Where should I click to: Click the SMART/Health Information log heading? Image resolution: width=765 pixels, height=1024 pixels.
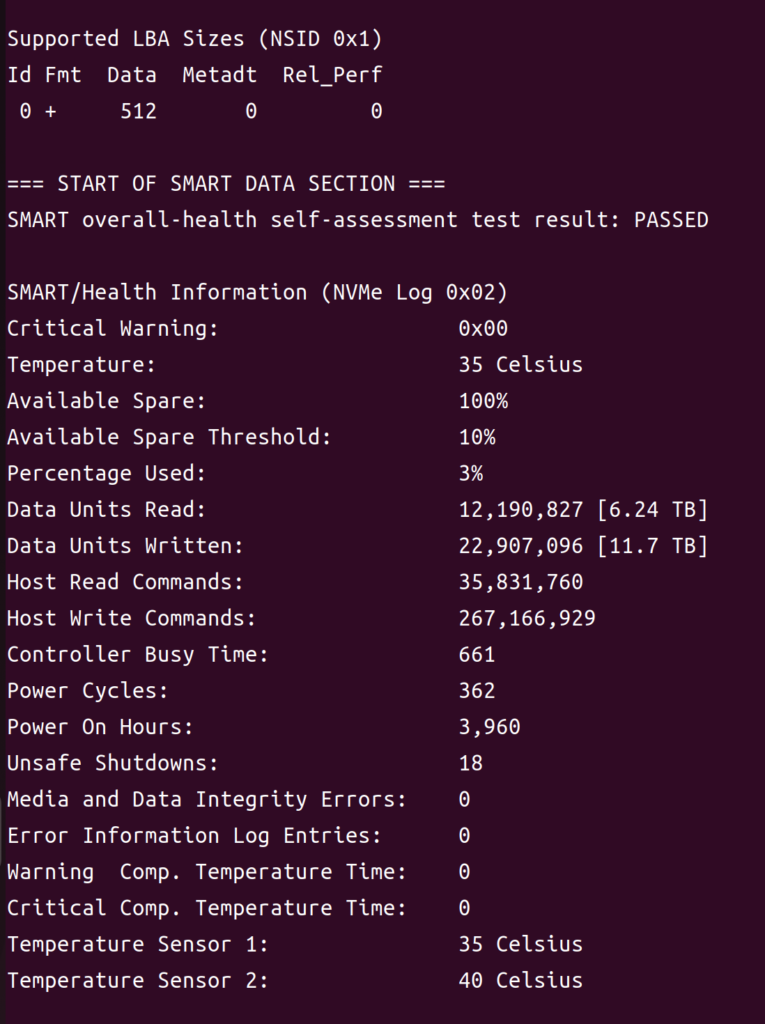(257, 292)
